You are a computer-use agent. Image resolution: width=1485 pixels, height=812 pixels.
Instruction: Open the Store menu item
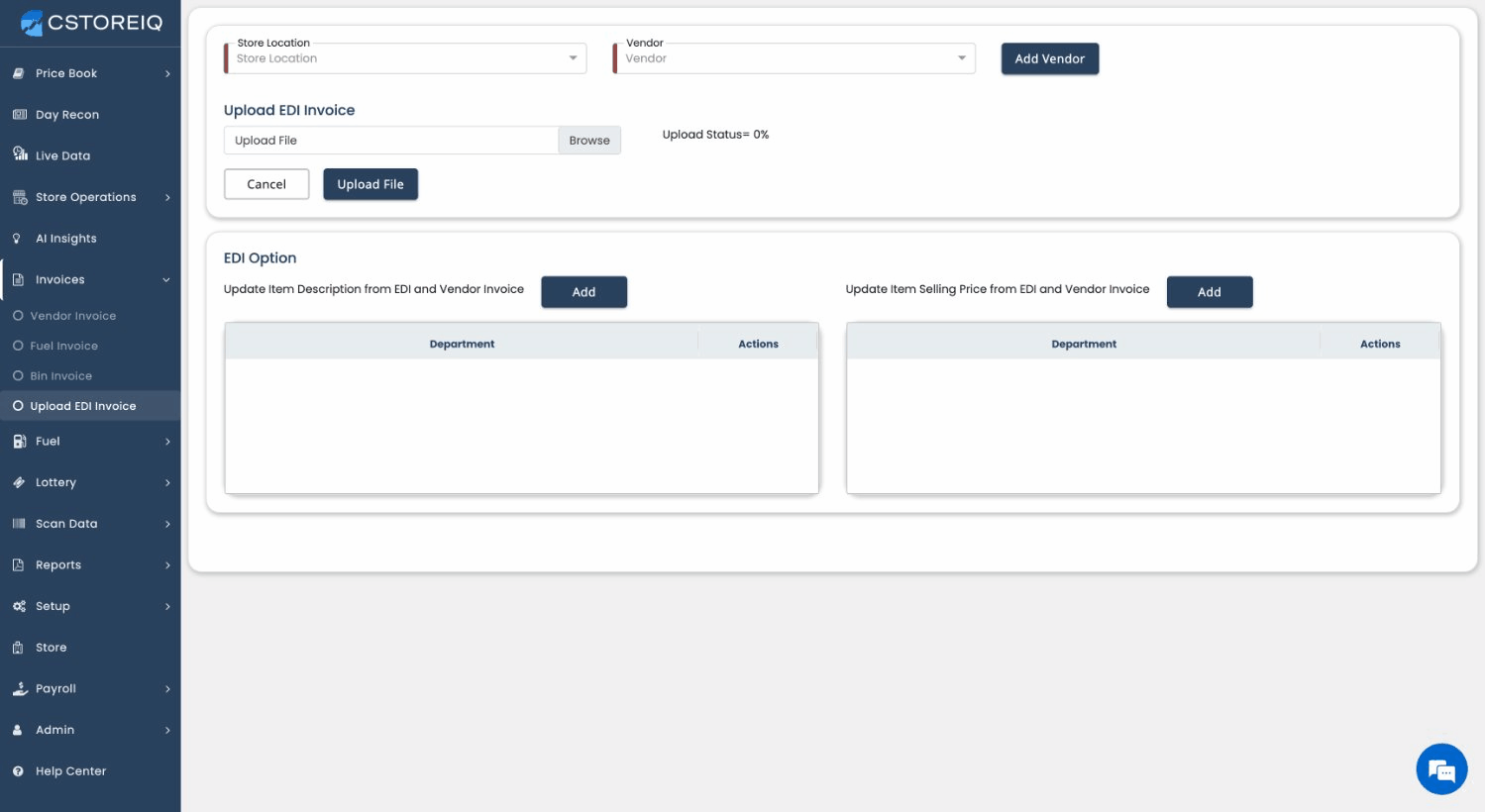coord(52,648)
